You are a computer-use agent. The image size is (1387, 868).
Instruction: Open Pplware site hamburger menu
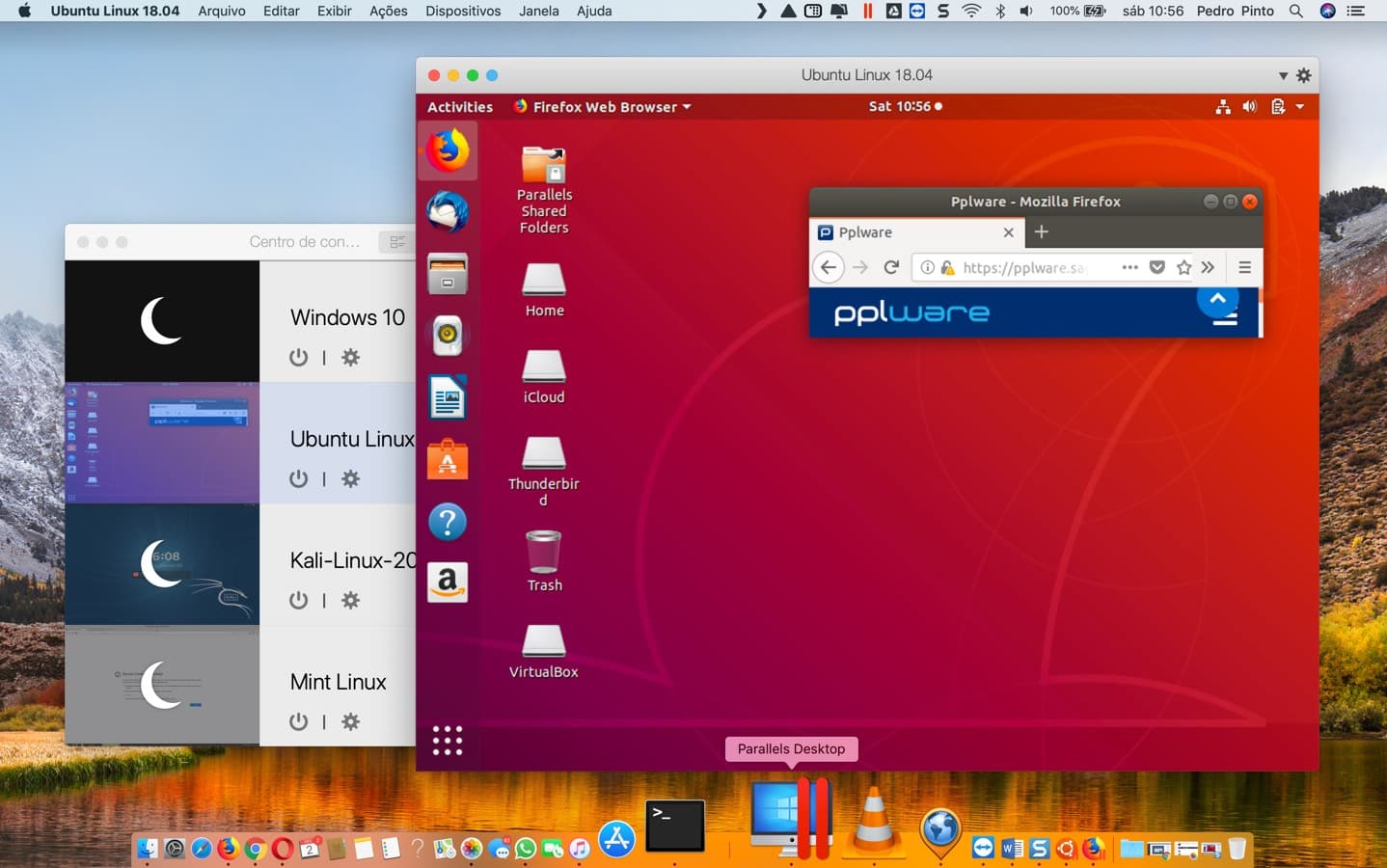1225,319
